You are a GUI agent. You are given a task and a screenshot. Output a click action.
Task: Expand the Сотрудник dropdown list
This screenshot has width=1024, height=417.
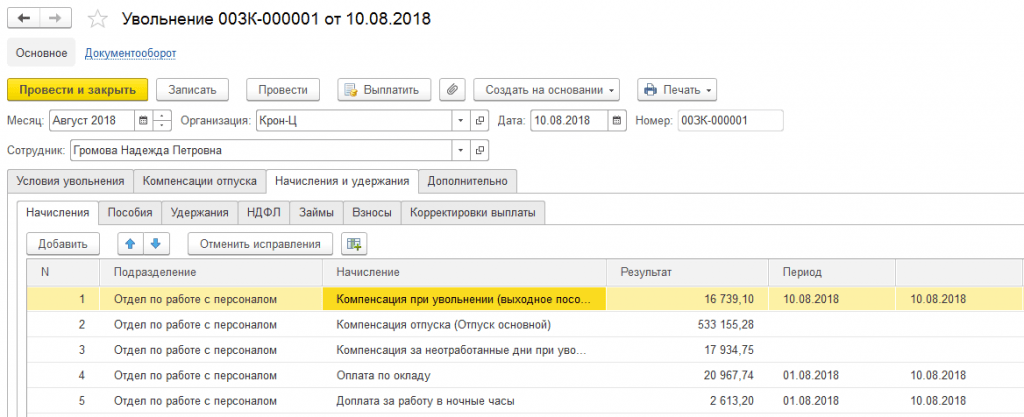(x=461, y=150)
